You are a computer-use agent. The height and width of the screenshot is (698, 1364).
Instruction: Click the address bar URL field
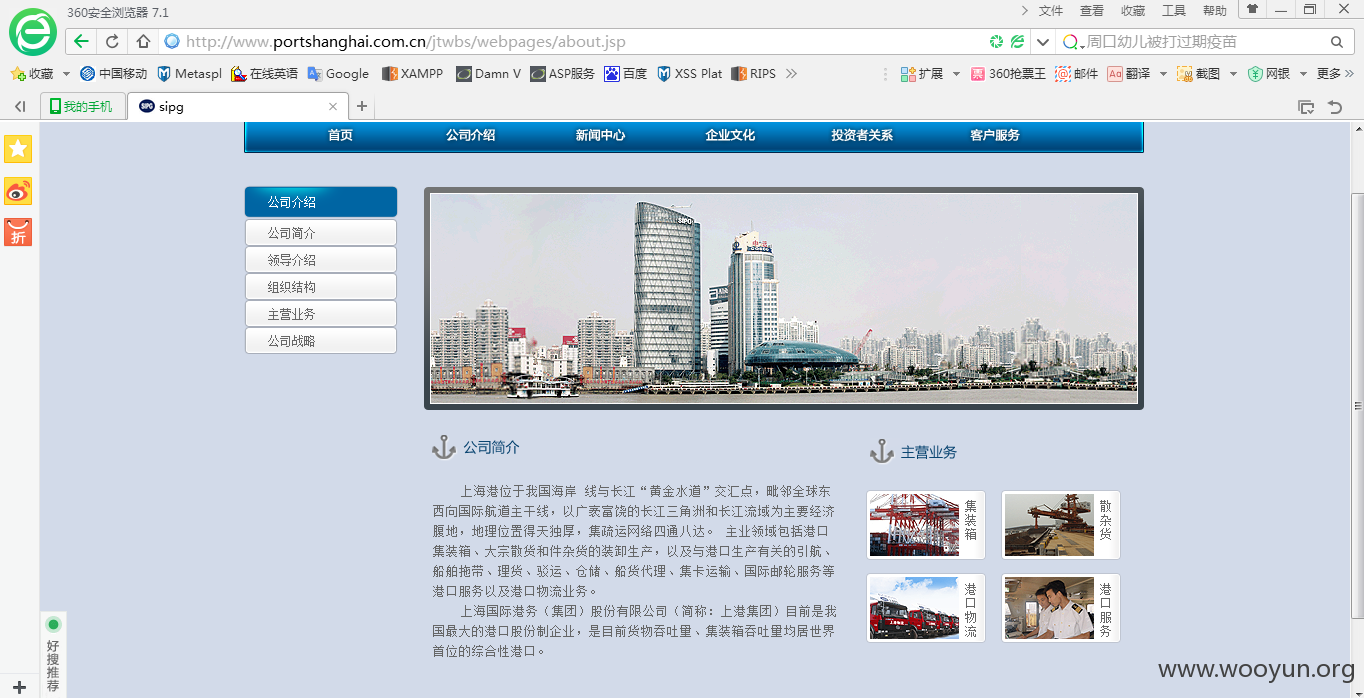coord(570,41)
